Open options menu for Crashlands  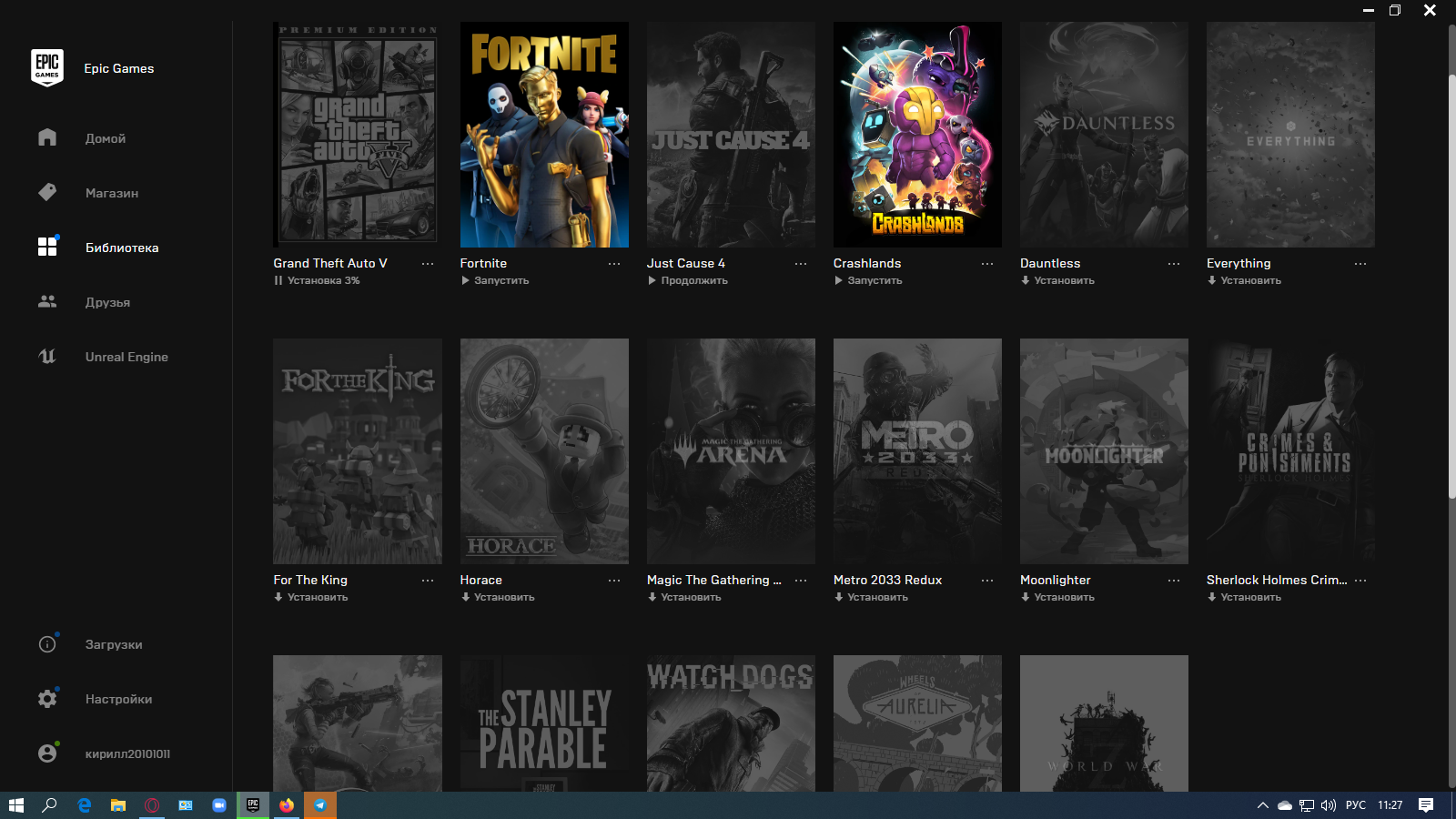pos(987,264)
